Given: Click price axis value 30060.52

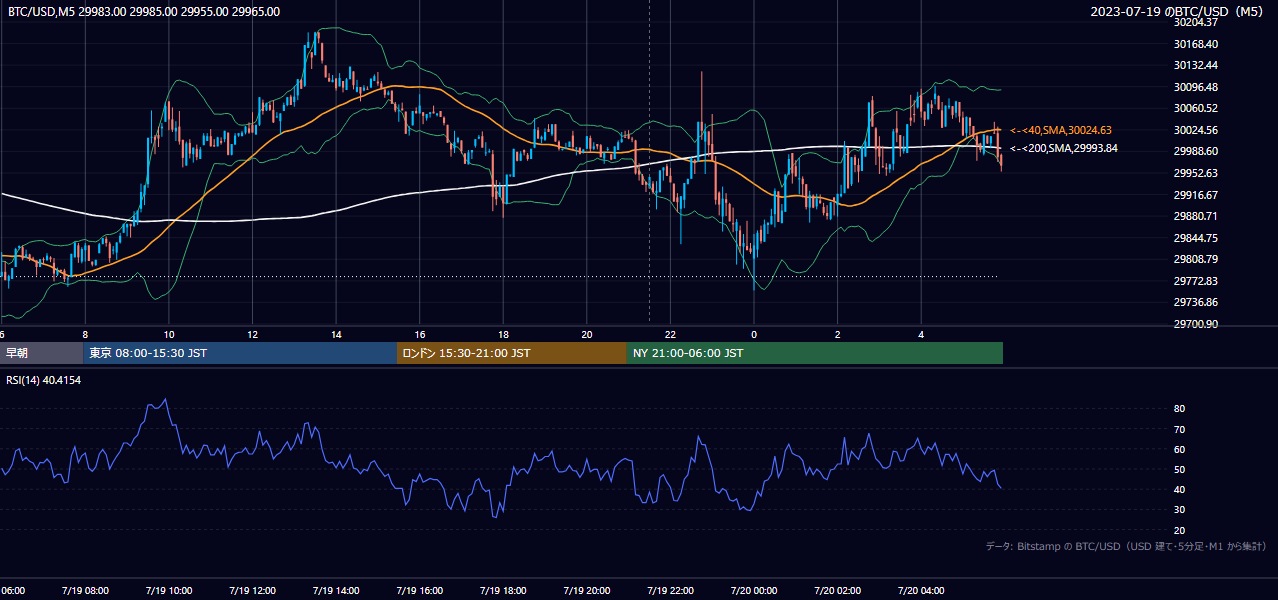Looking at the screenshot, I should click(x=1196, y=108).
